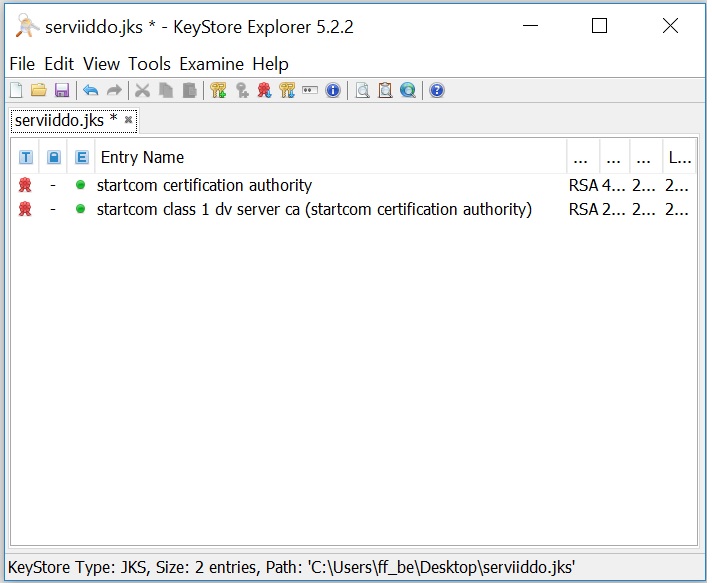
Task: Click the lock status column header
Action: [54, 157]
